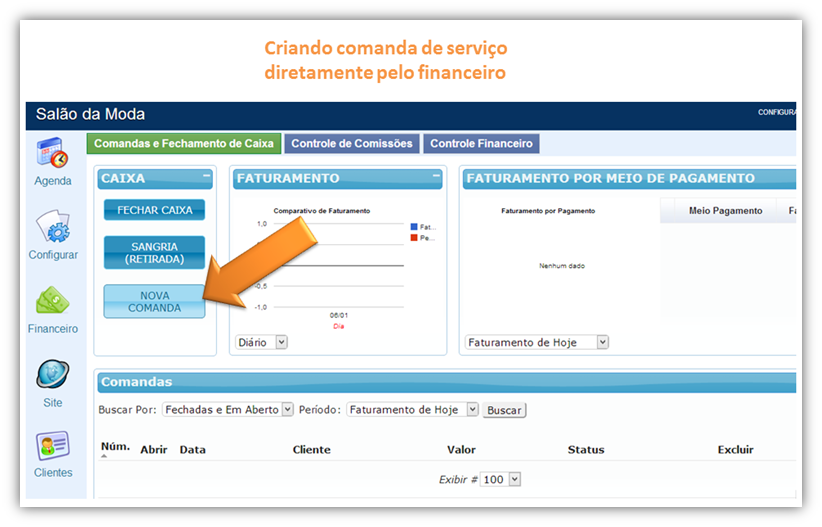Click the Configurar gear icon

pos(52,227)
